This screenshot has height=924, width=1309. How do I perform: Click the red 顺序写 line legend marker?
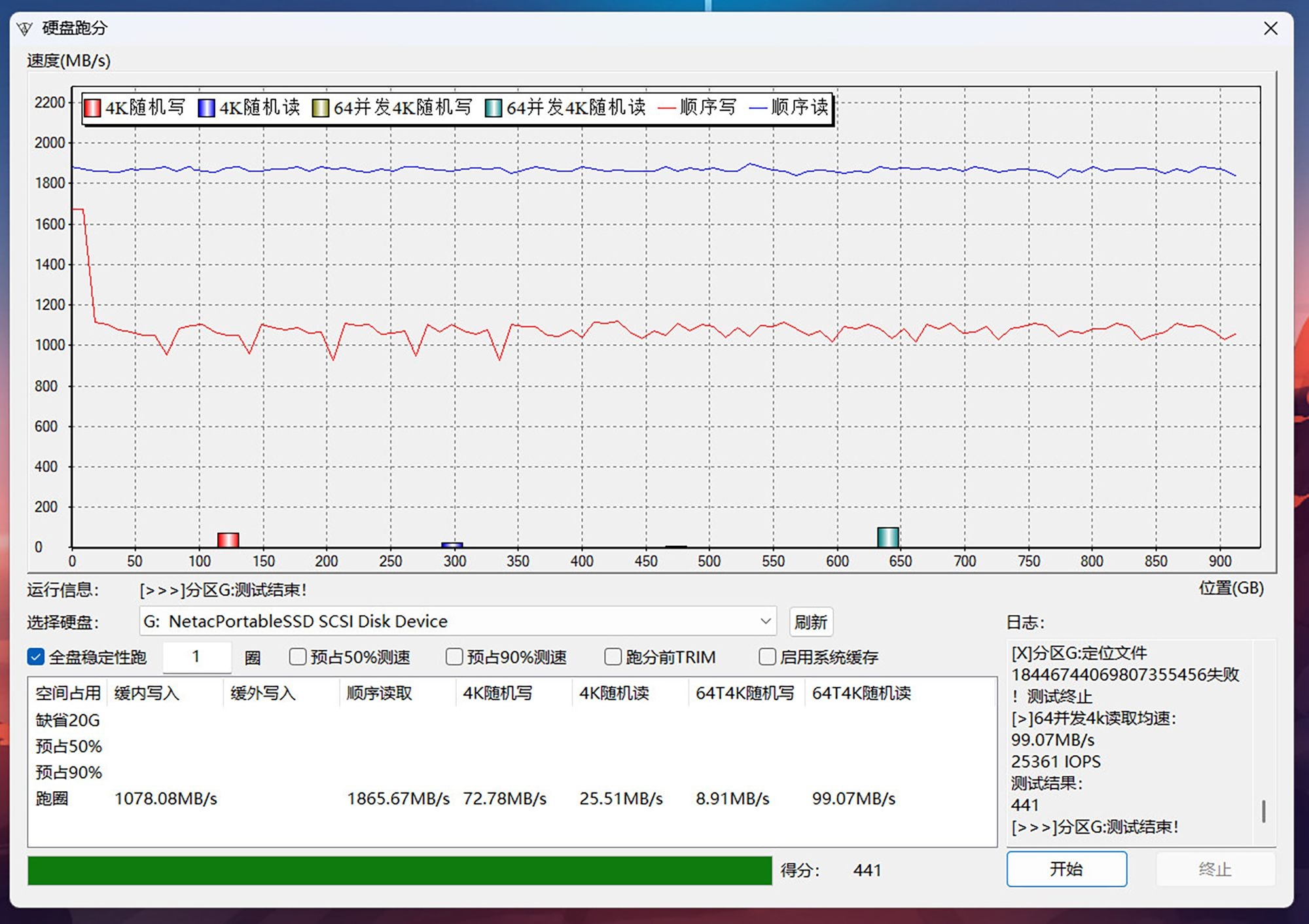pyautogui.click(x=666, y=108)
